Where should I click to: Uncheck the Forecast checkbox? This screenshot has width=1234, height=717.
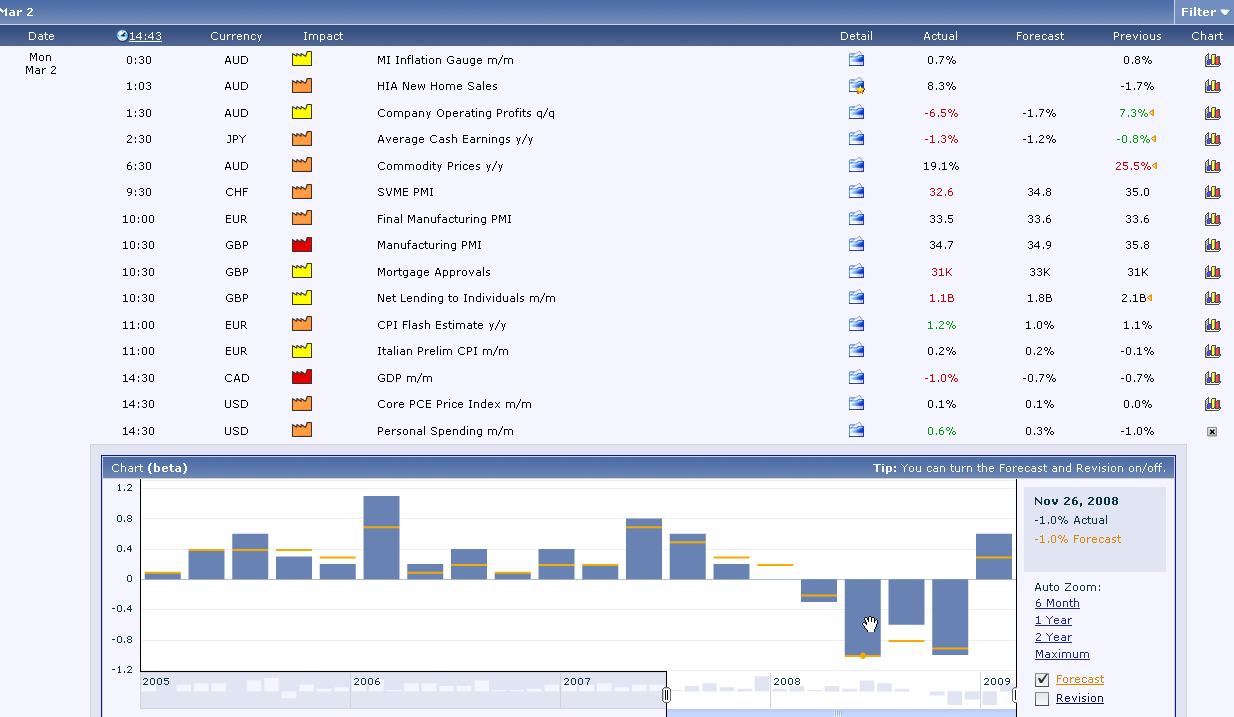click(x=1042, y=680)
